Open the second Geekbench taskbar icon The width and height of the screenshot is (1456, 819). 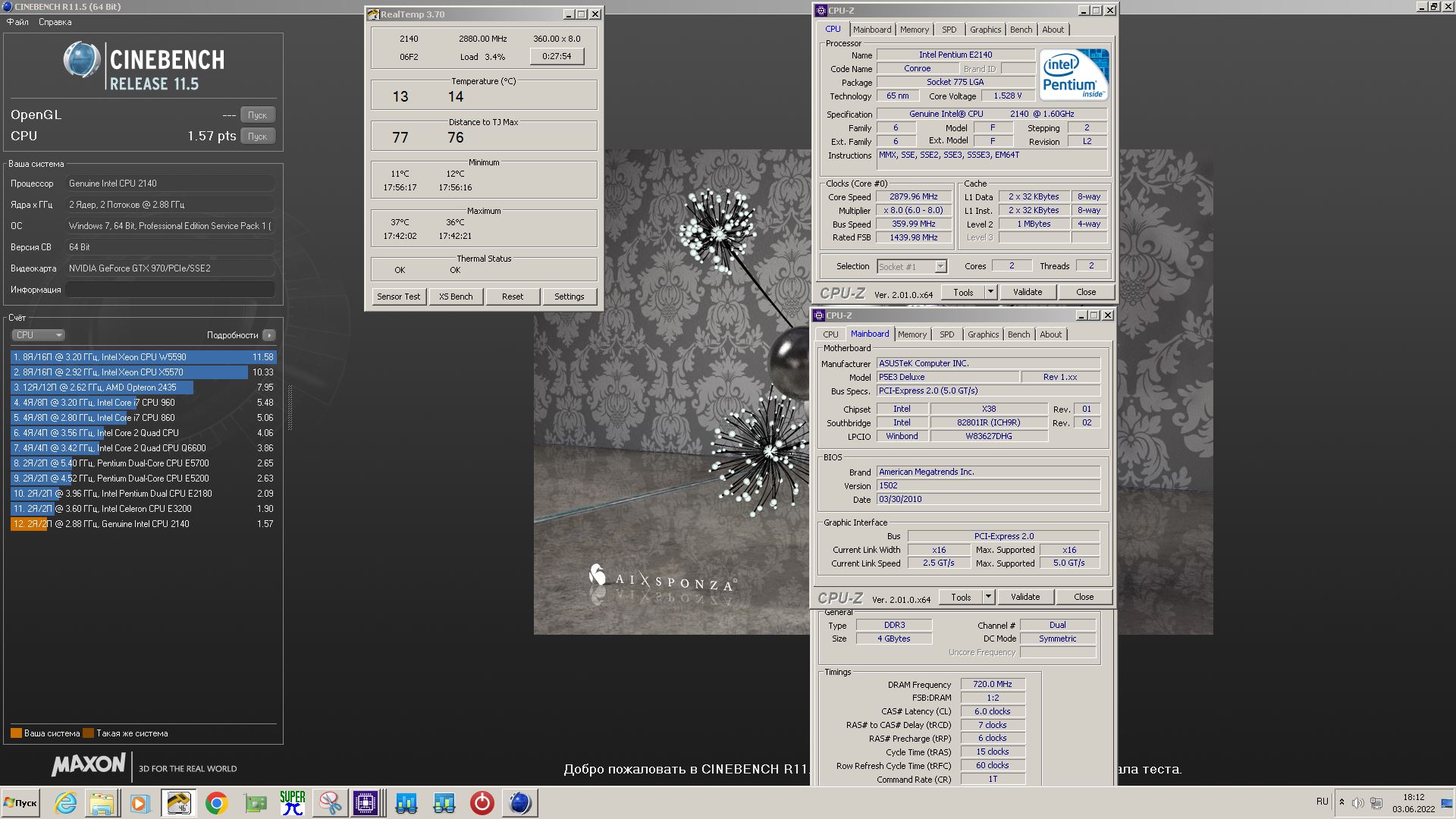[444, 803]
